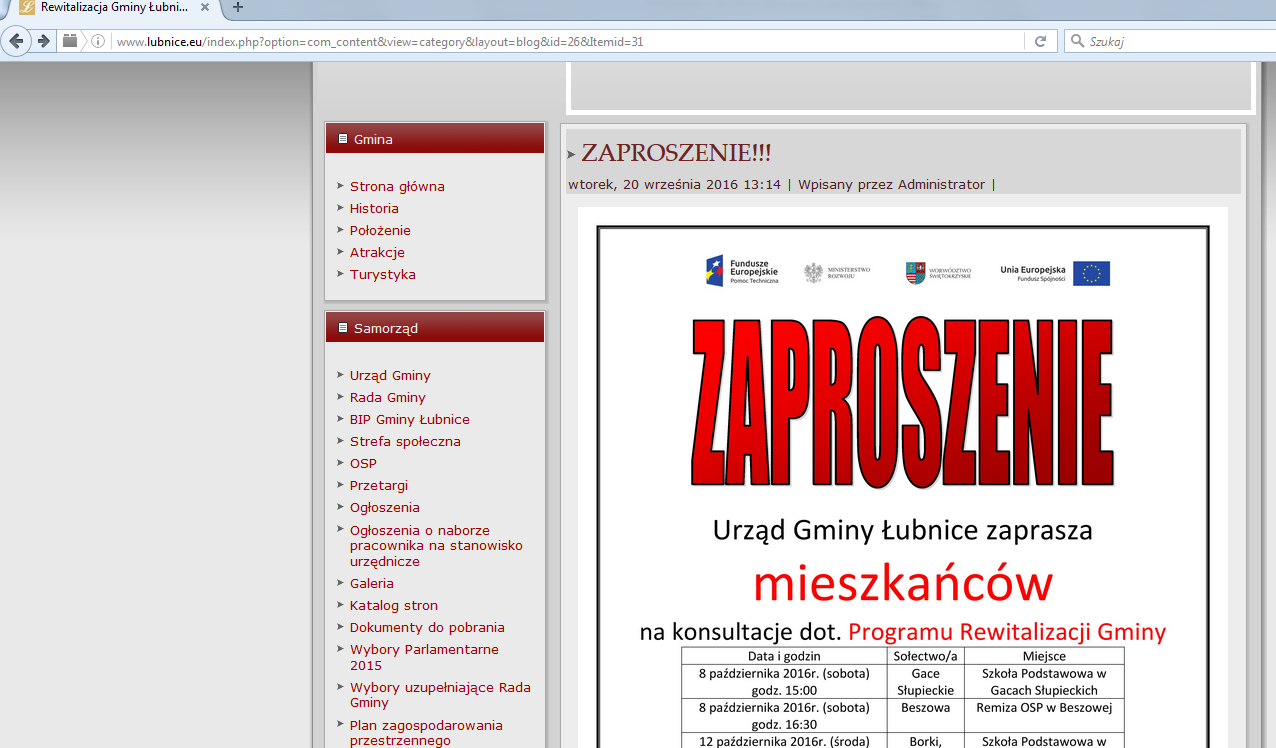Open the Rada Gminy page

click(388, 397)
